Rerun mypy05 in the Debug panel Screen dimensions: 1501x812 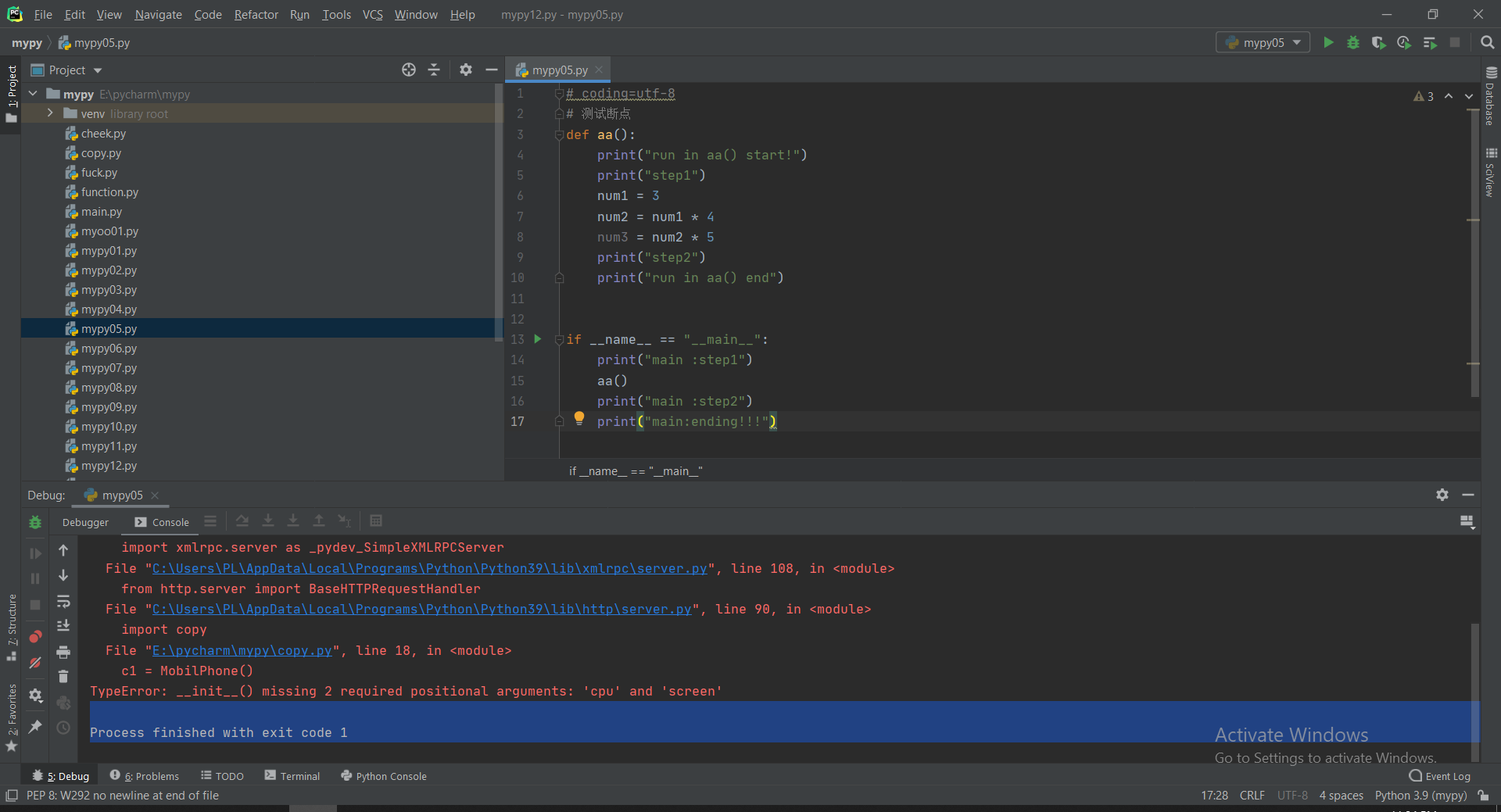pyautogui.click(x=35, y=522)
